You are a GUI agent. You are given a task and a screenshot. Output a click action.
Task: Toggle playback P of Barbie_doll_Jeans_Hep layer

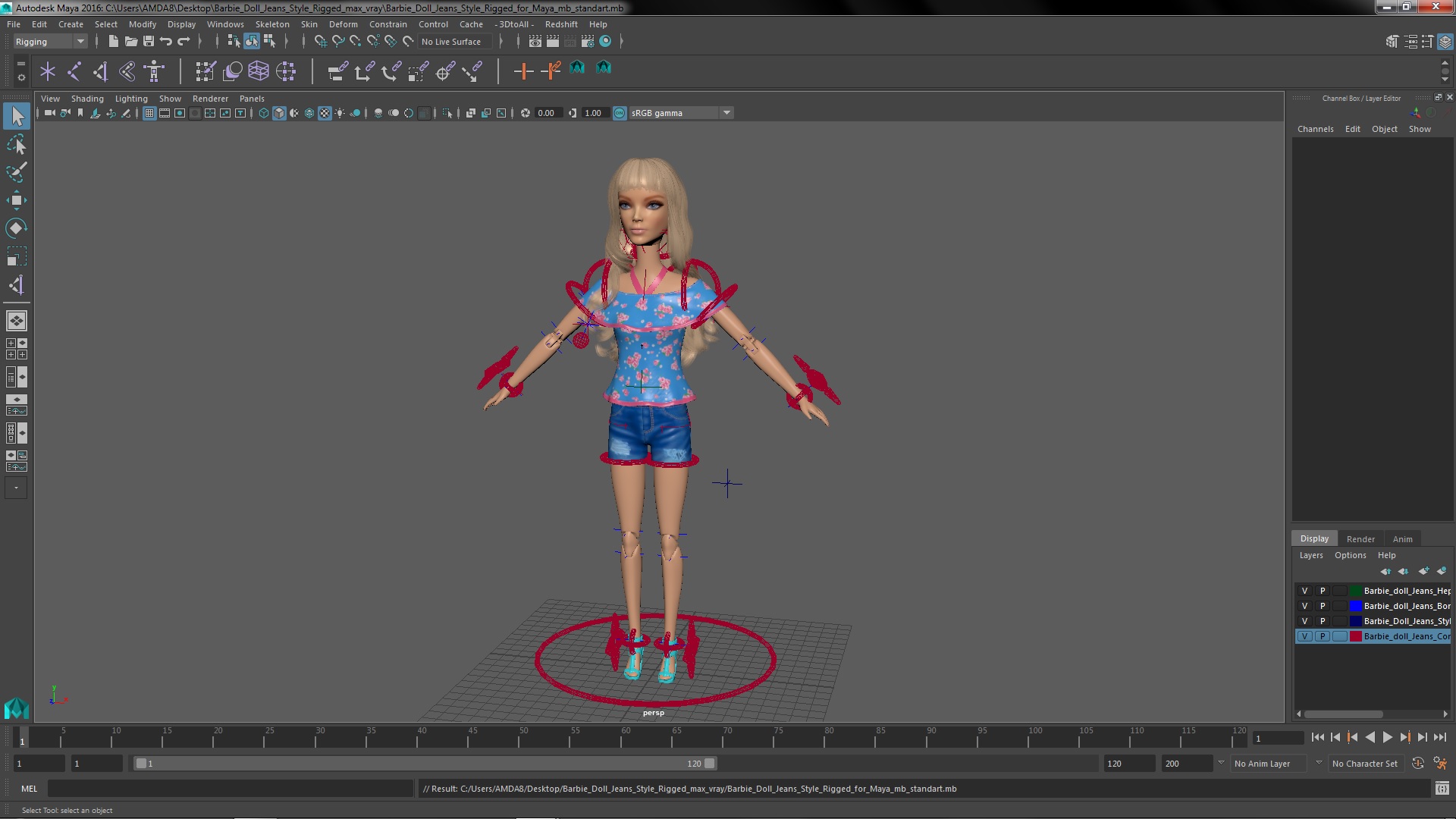1323,591
